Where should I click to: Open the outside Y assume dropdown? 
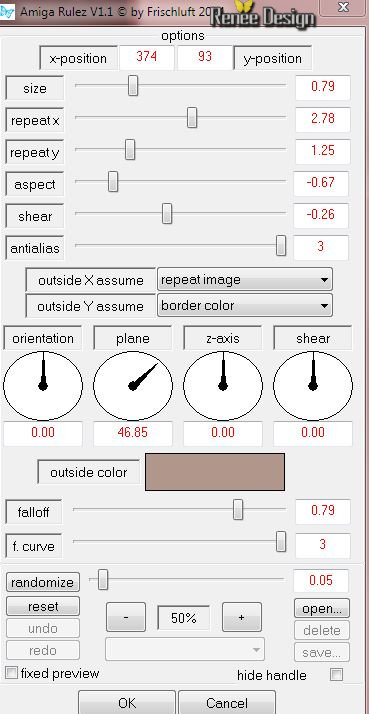(245, 306)
